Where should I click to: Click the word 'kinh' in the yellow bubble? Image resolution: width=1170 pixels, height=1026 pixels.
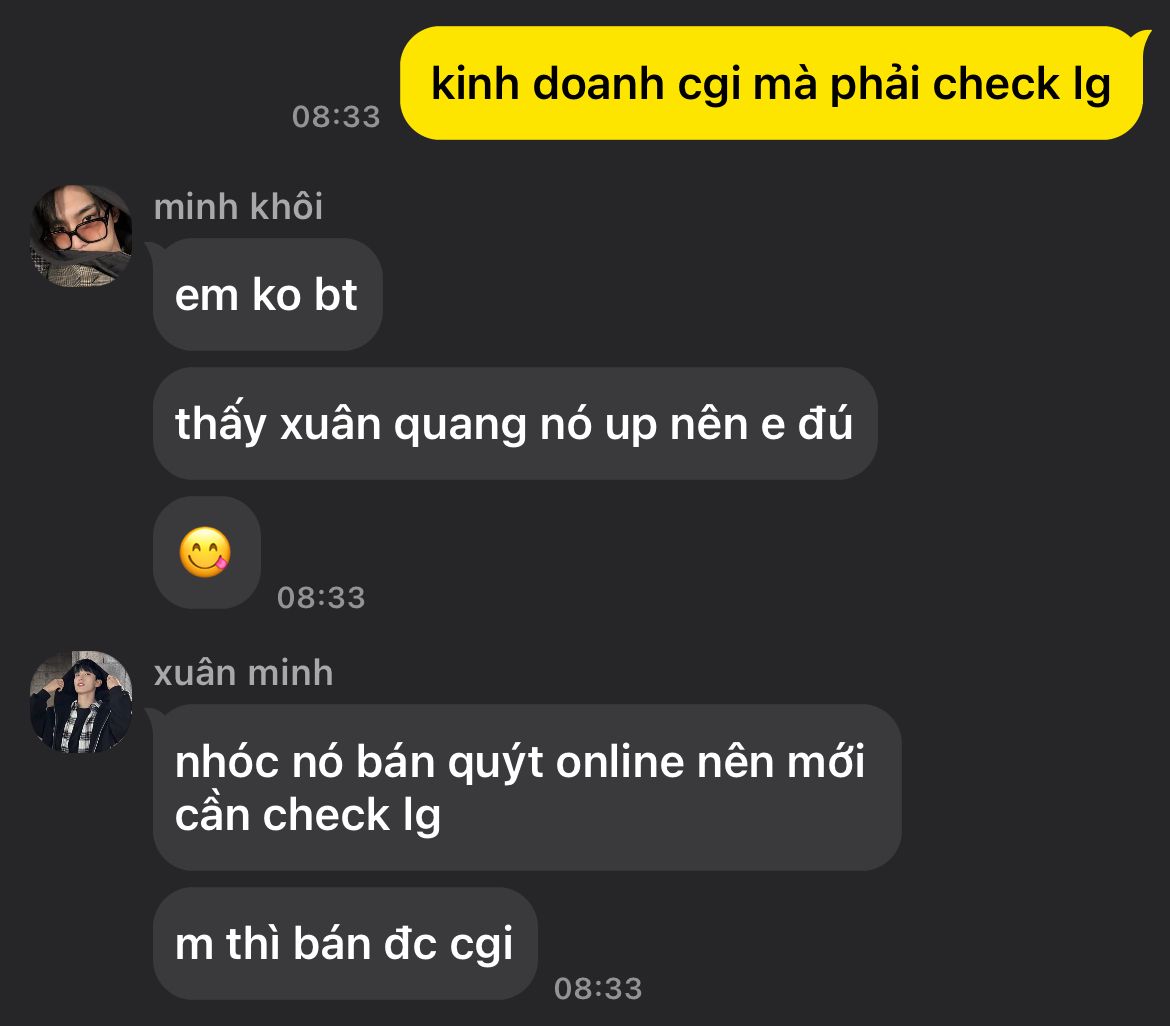click(475, 83)
